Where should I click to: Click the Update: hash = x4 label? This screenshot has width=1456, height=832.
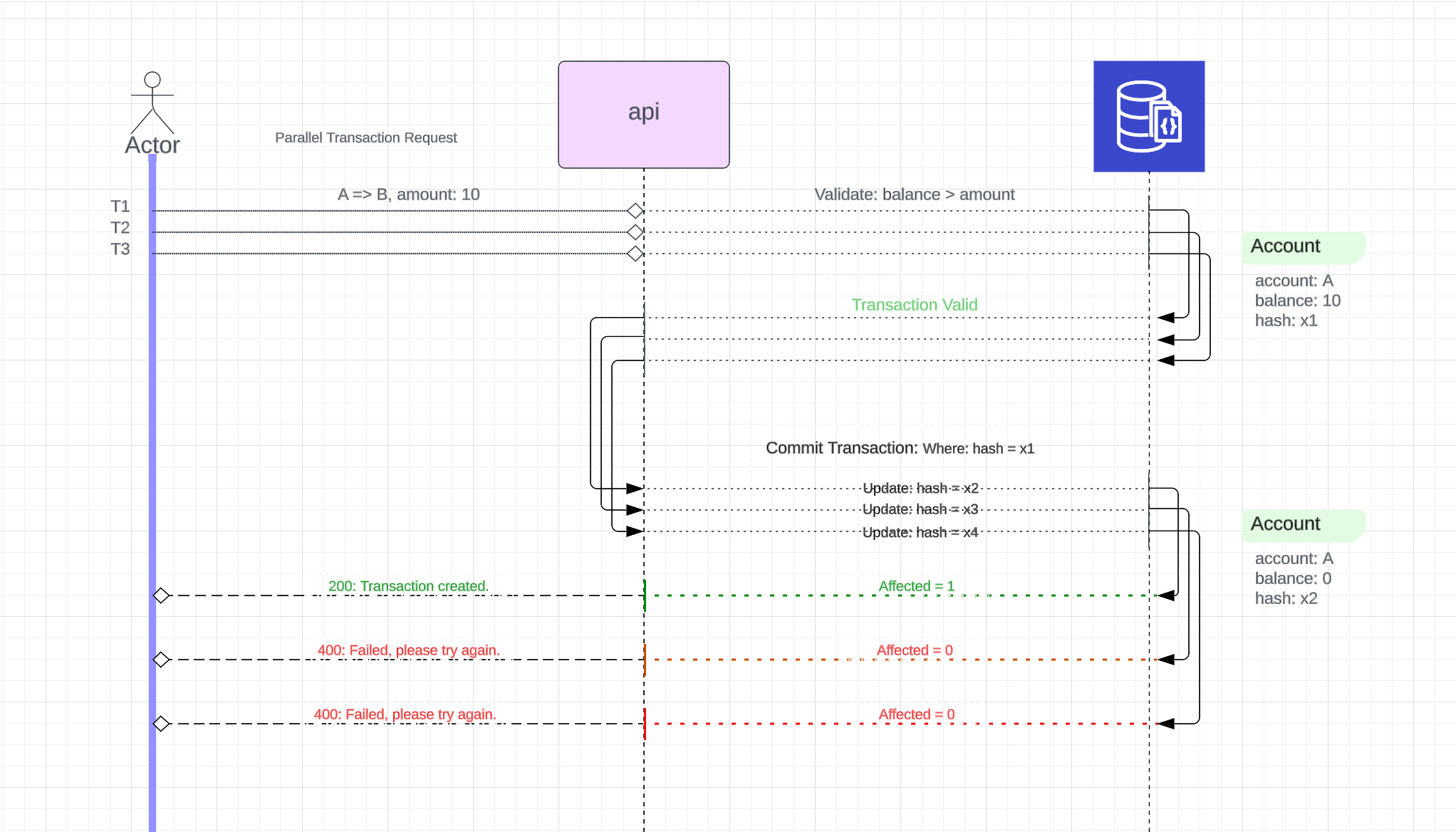coord(920,532)
